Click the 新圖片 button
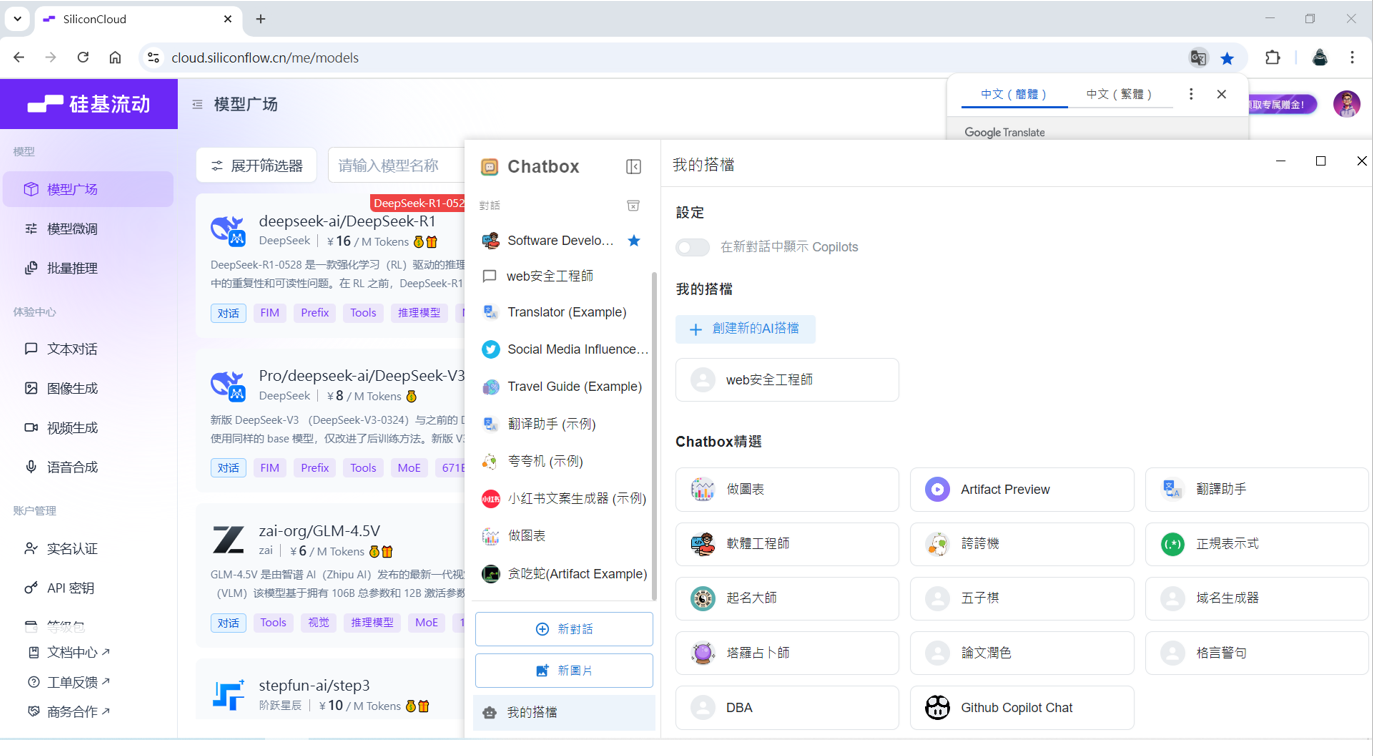1373x756 pixels. point(564,671)
